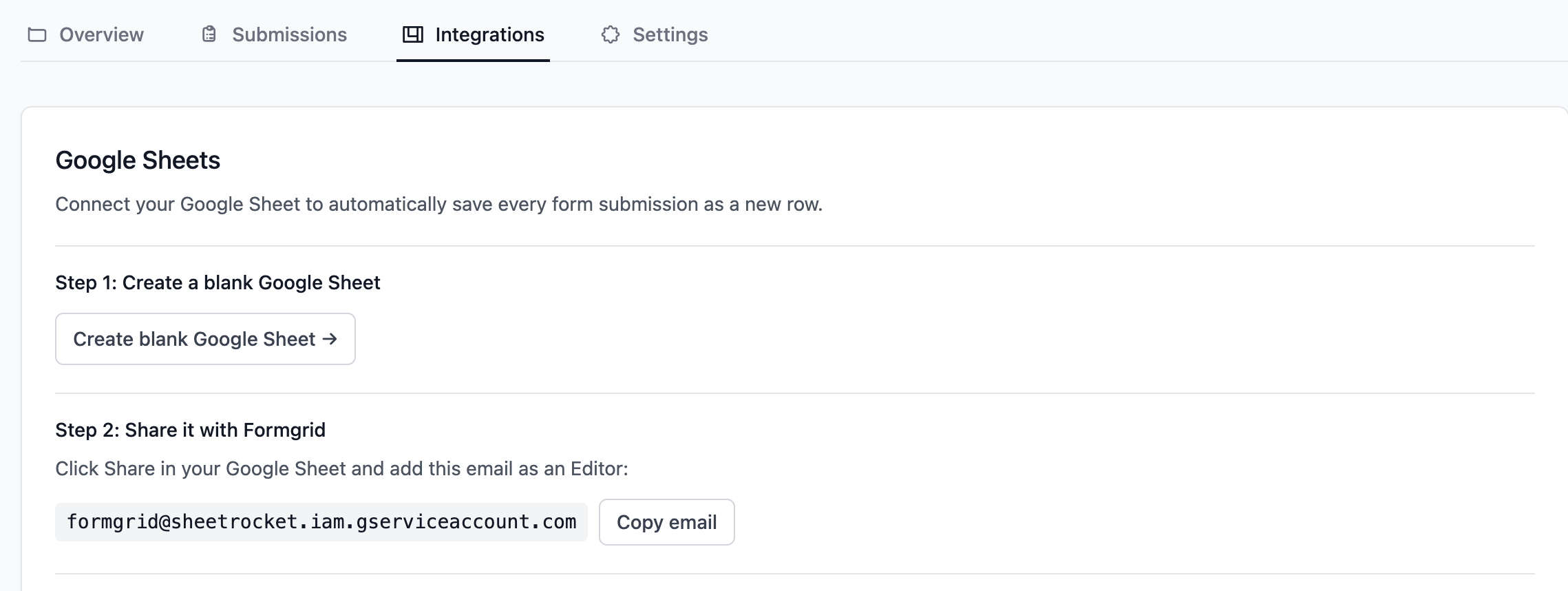
Task: Click the gear icon beside Settings
Action: [611, 34]
